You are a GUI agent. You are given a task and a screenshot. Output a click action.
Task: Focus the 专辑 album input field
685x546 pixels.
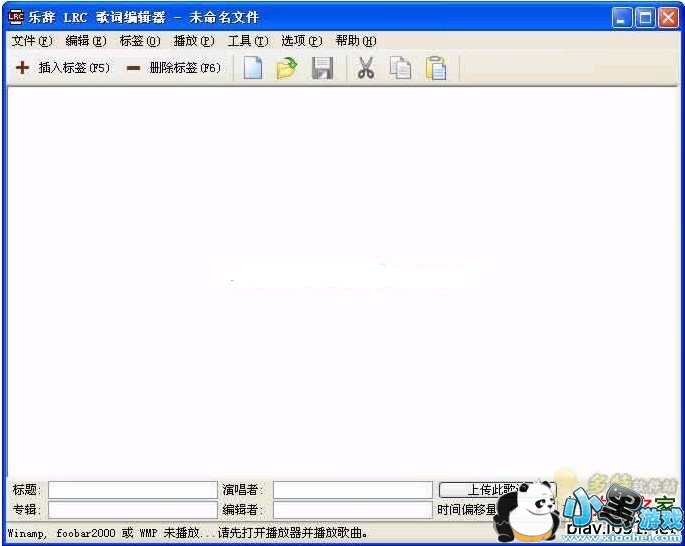coord(133,510)
